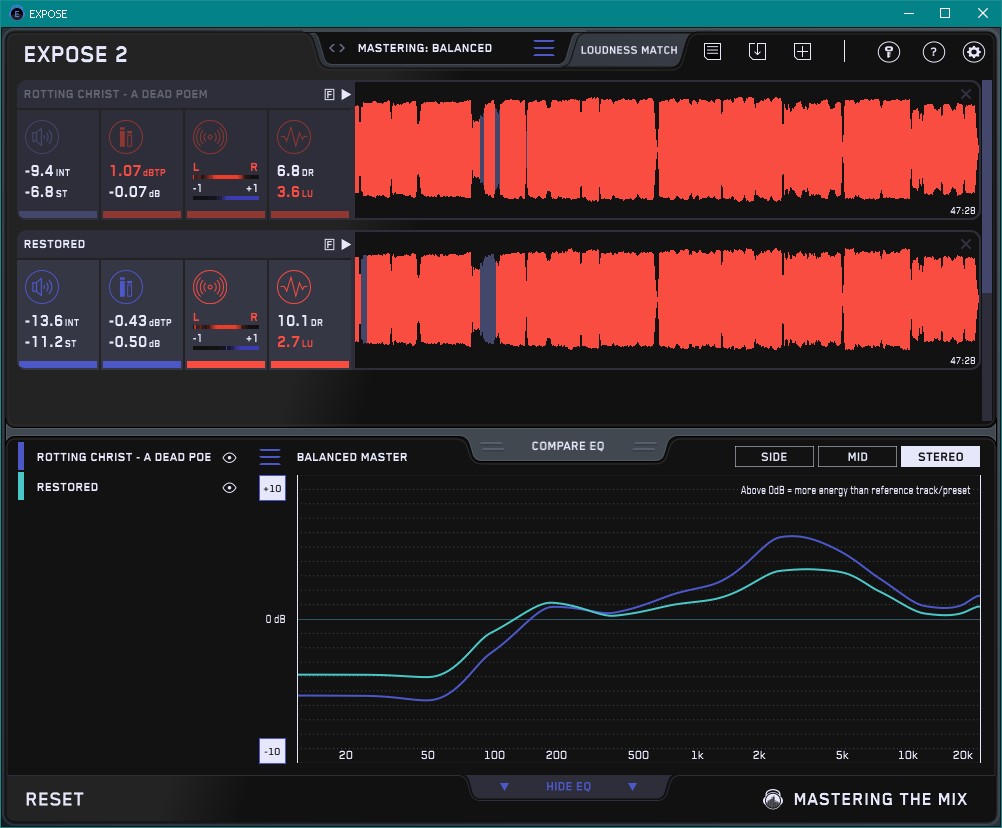Click the loudness speaker icon on Restored track

(x=41, y=288)
